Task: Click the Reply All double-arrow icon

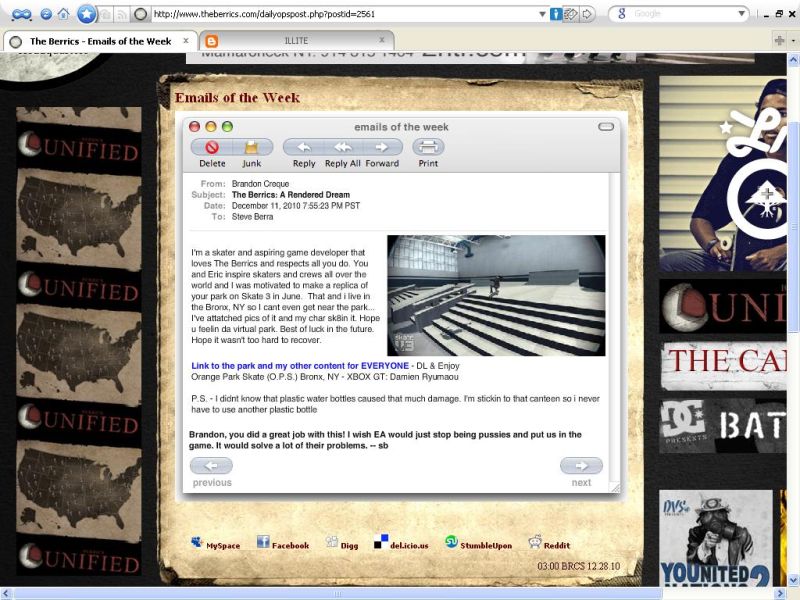Action: [x=343, y=147]
